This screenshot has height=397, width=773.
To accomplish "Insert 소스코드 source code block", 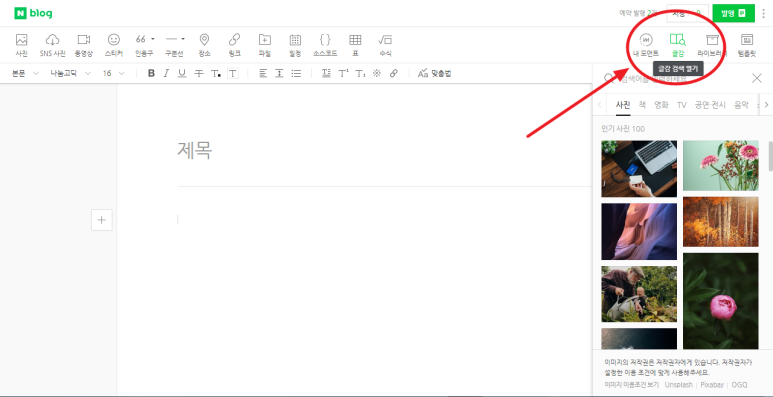I will tap(325, 45).
